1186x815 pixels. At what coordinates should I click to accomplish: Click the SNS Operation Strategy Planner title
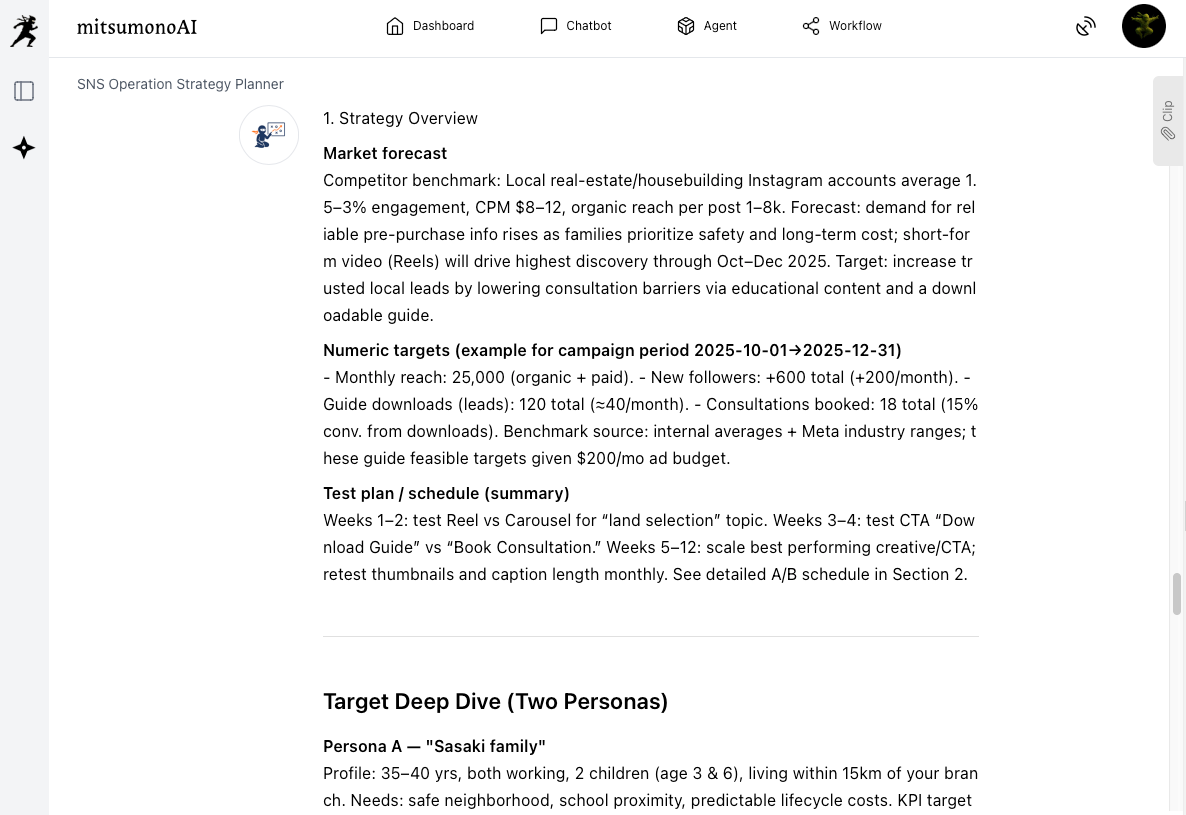180,84
